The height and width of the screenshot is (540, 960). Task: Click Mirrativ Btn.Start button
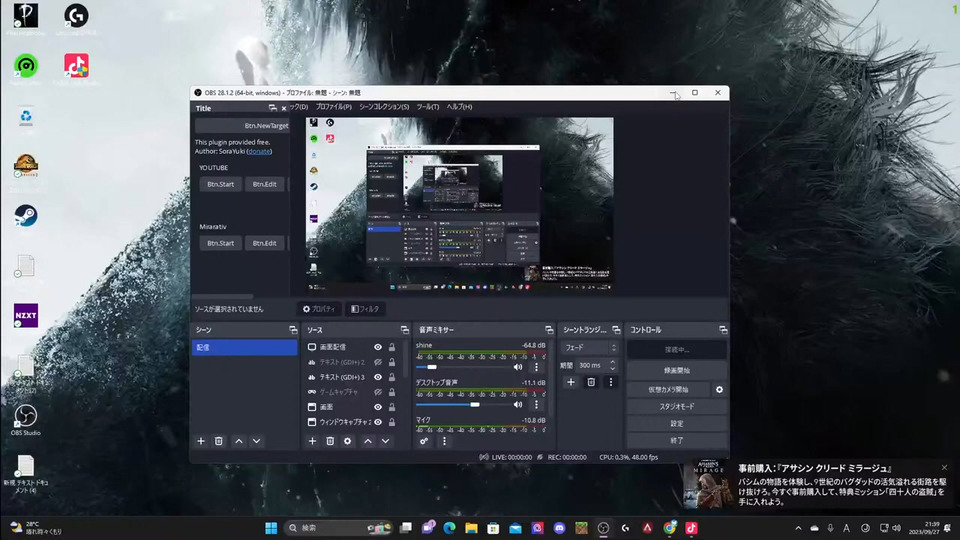pyautogui.click(x=220, y=243)
